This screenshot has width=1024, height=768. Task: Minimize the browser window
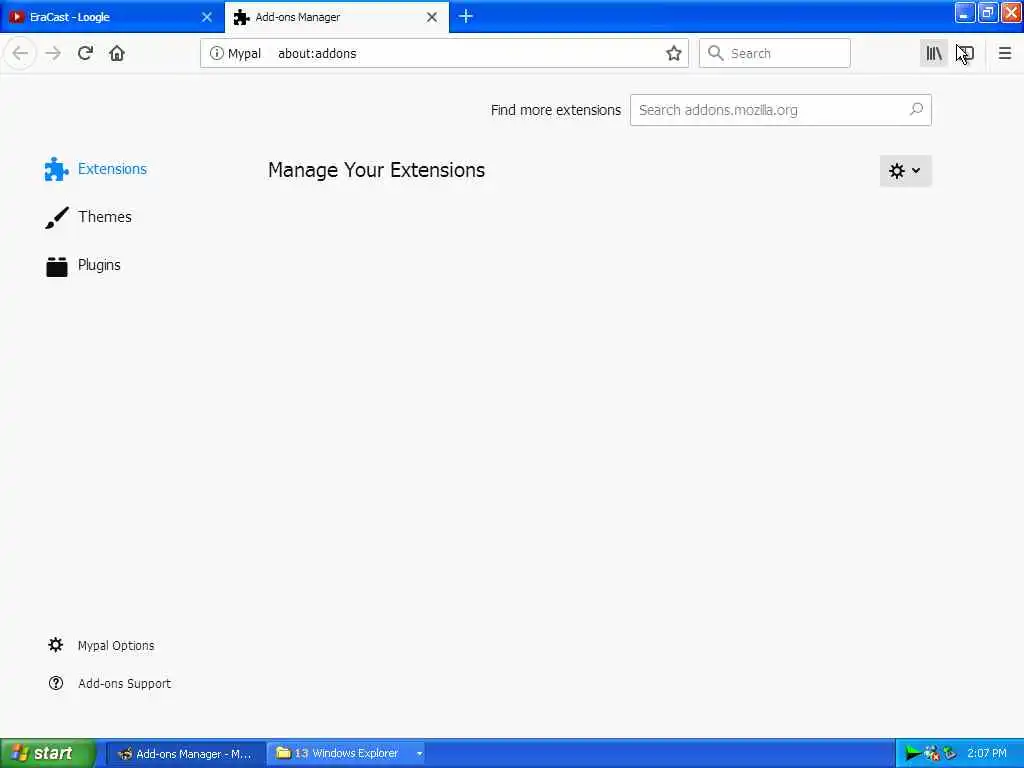tap(965, 12)
